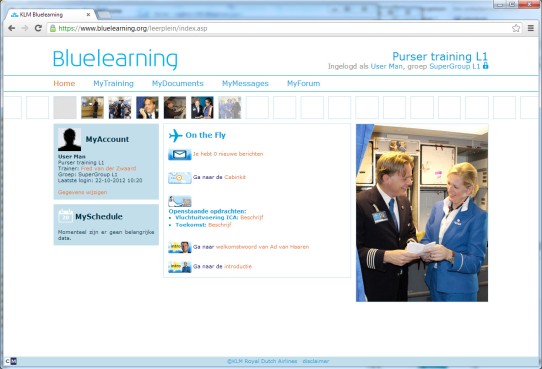542x369 pixels.
Task: Open the MyTraining menu item
Action: pyautogui.click(x=113, y=83)
